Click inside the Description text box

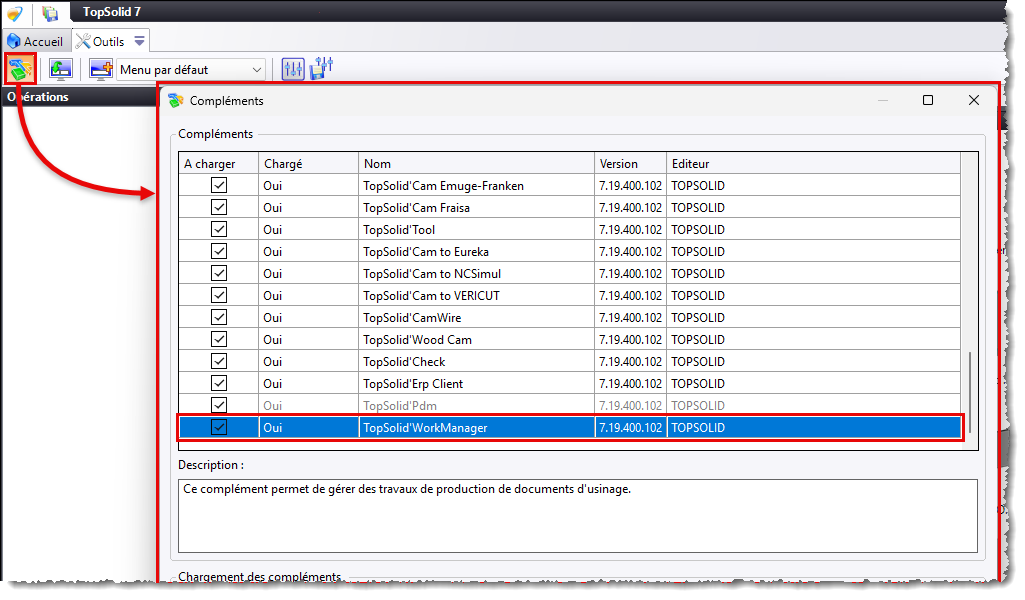(x=578, y=516)
